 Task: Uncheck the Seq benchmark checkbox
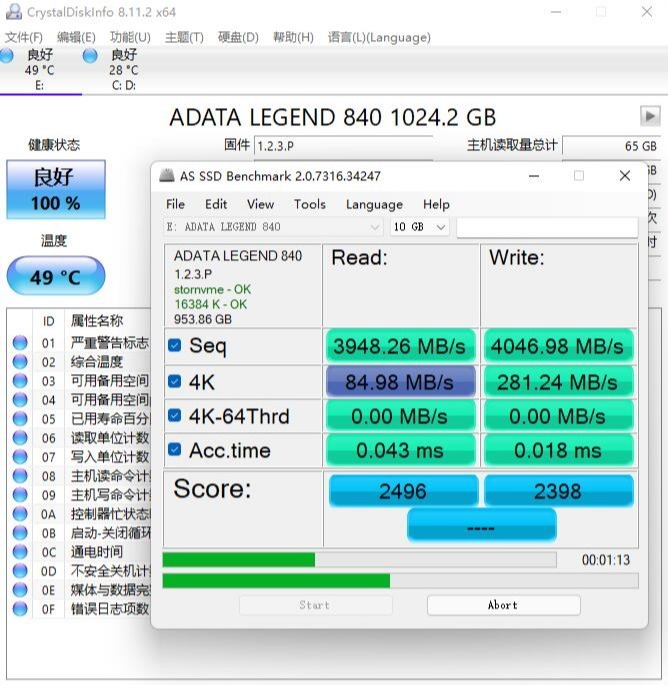(x=175, y=346)
